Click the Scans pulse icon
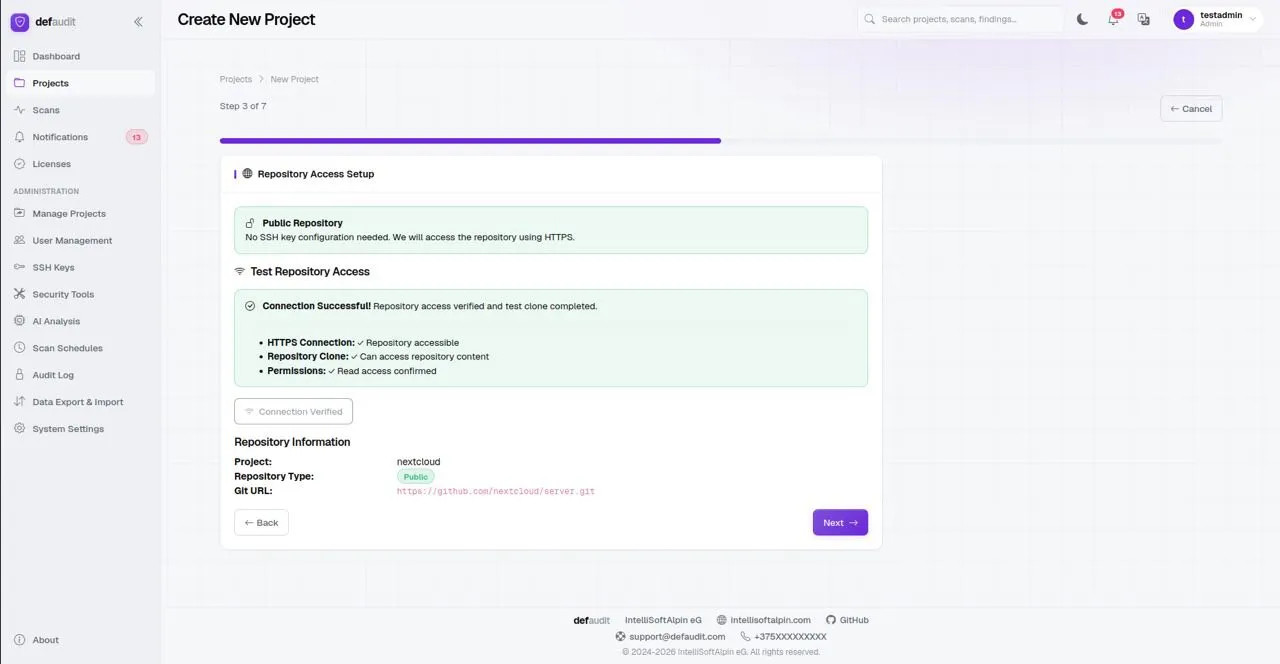 click(x=20, y=110)
